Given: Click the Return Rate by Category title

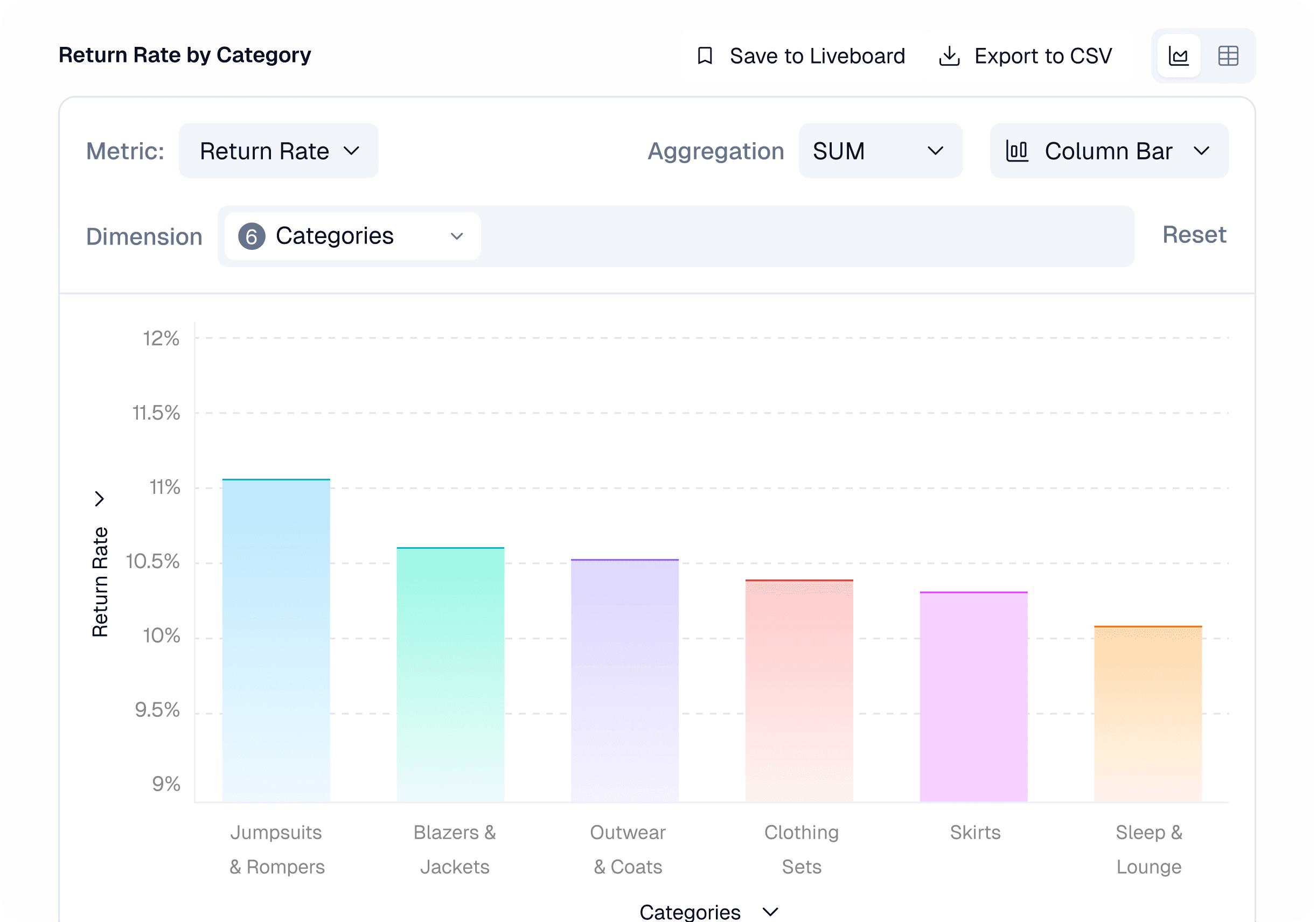Looking at the screenshot, I should coord(185,55).
